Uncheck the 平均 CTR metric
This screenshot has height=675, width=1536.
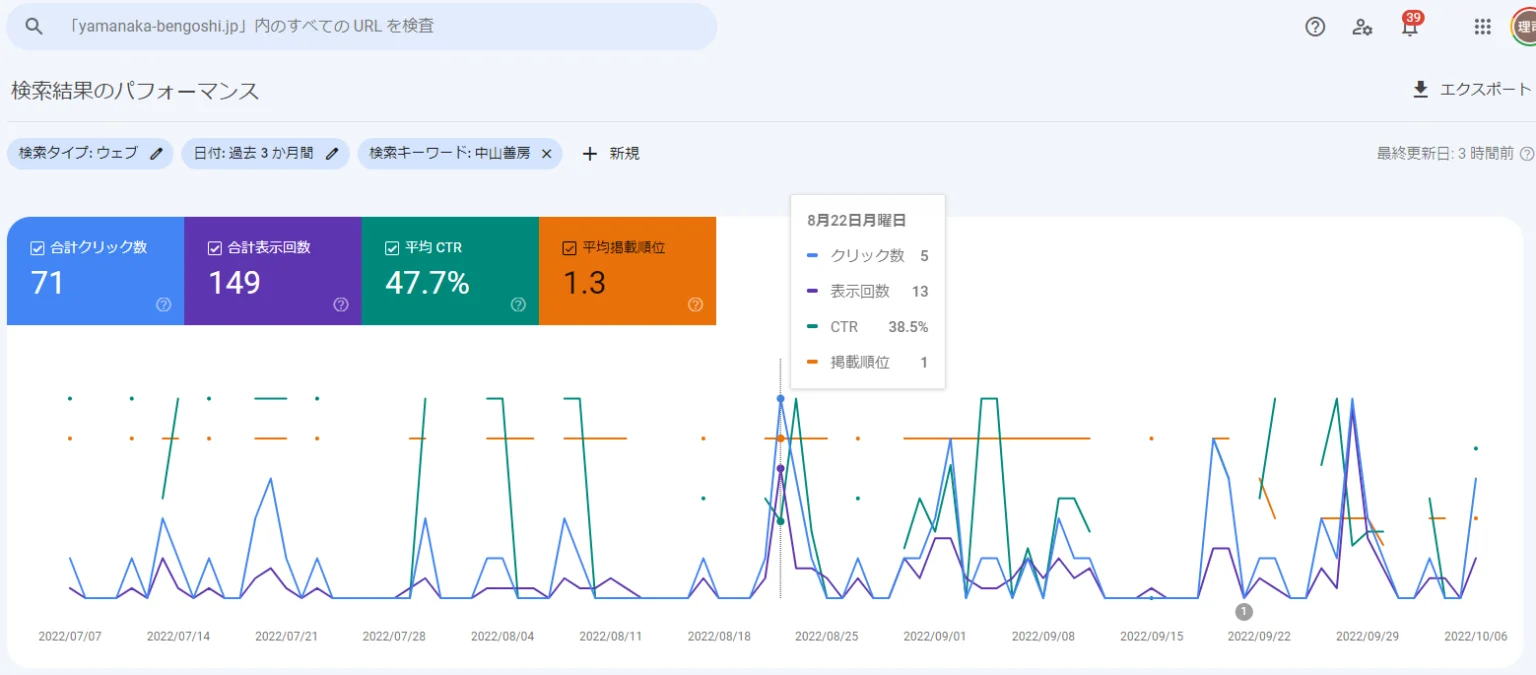click(392, 248)
